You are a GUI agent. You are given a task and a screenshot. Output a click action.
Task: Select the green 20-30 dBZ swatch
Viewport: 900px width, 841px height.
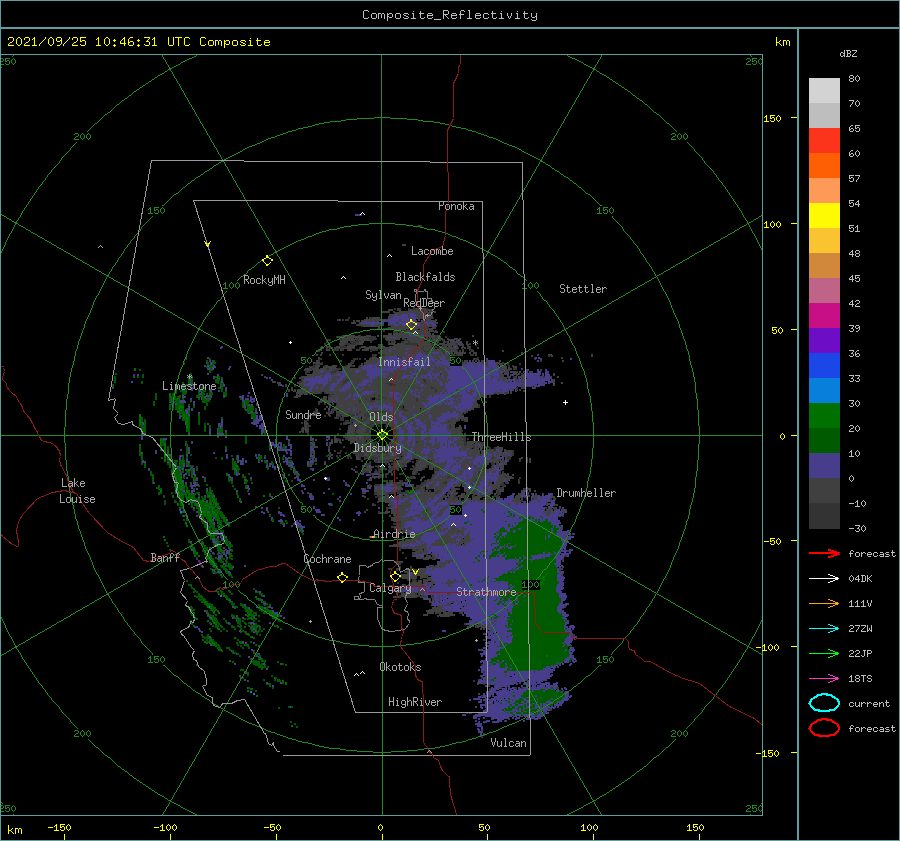(x=824, y=416)
